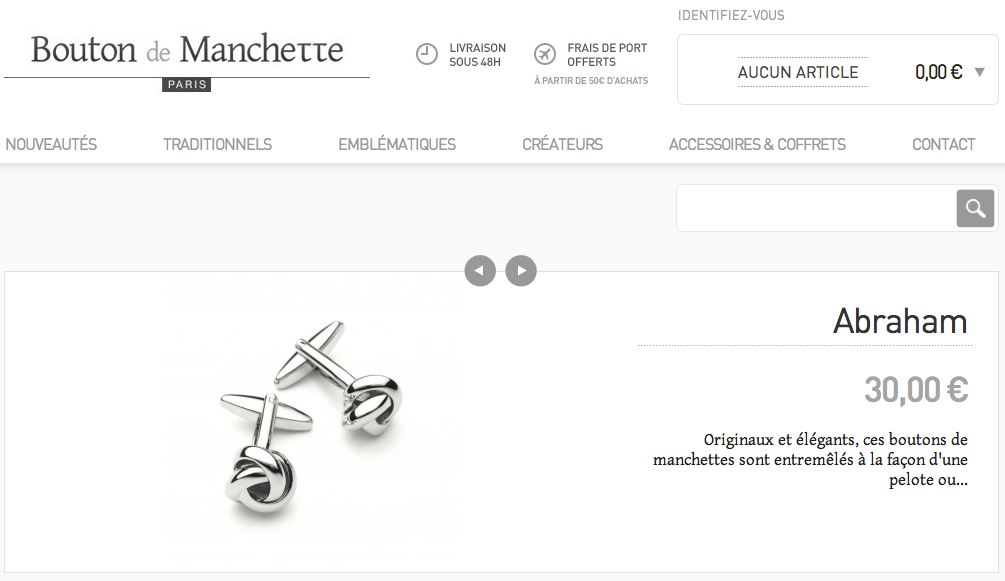Viewport: 1005px width, 581px height.
Task: Click the Identifiez-vous login link
Action: coord(731,15)
